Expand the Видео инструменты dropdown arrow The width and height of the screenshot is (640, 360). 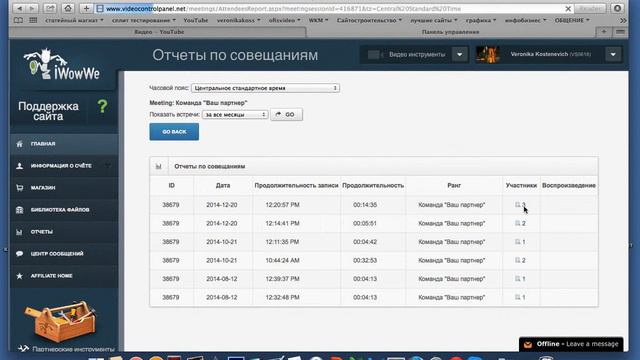pos(460,54)
